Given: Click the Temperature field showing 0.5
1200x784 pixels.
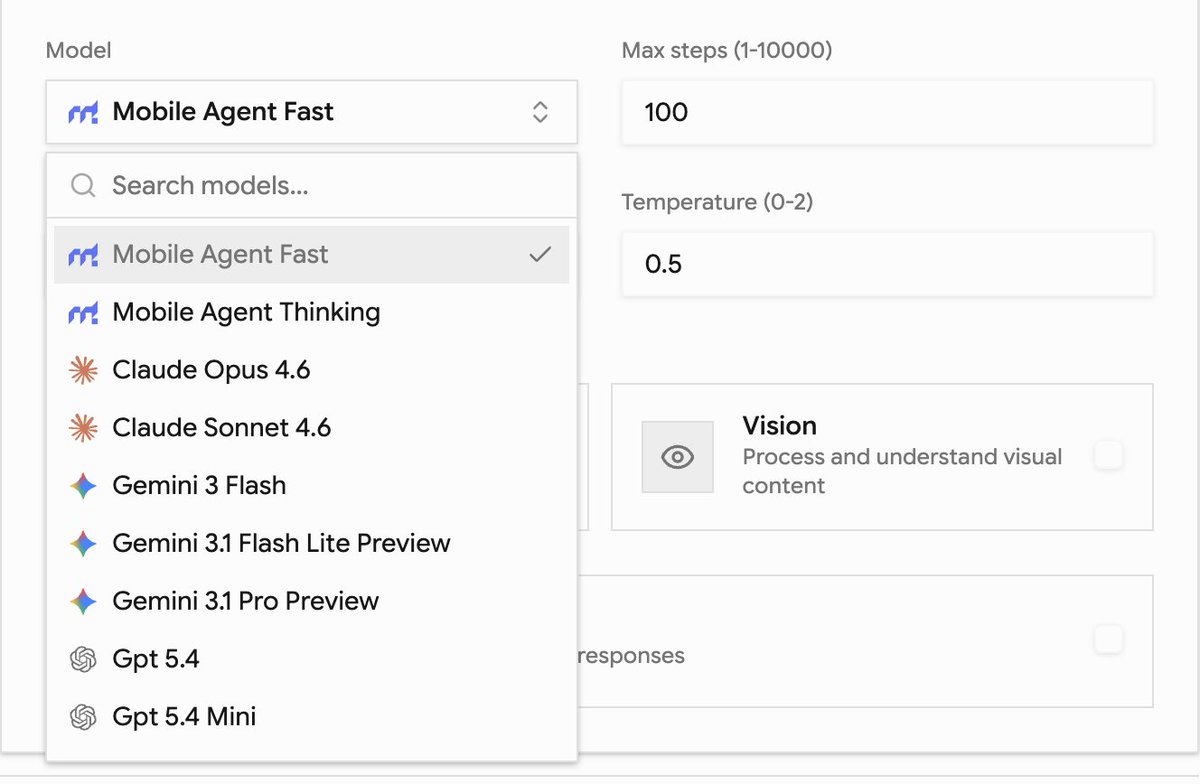Looking at the screenshot, I should 888,264.
